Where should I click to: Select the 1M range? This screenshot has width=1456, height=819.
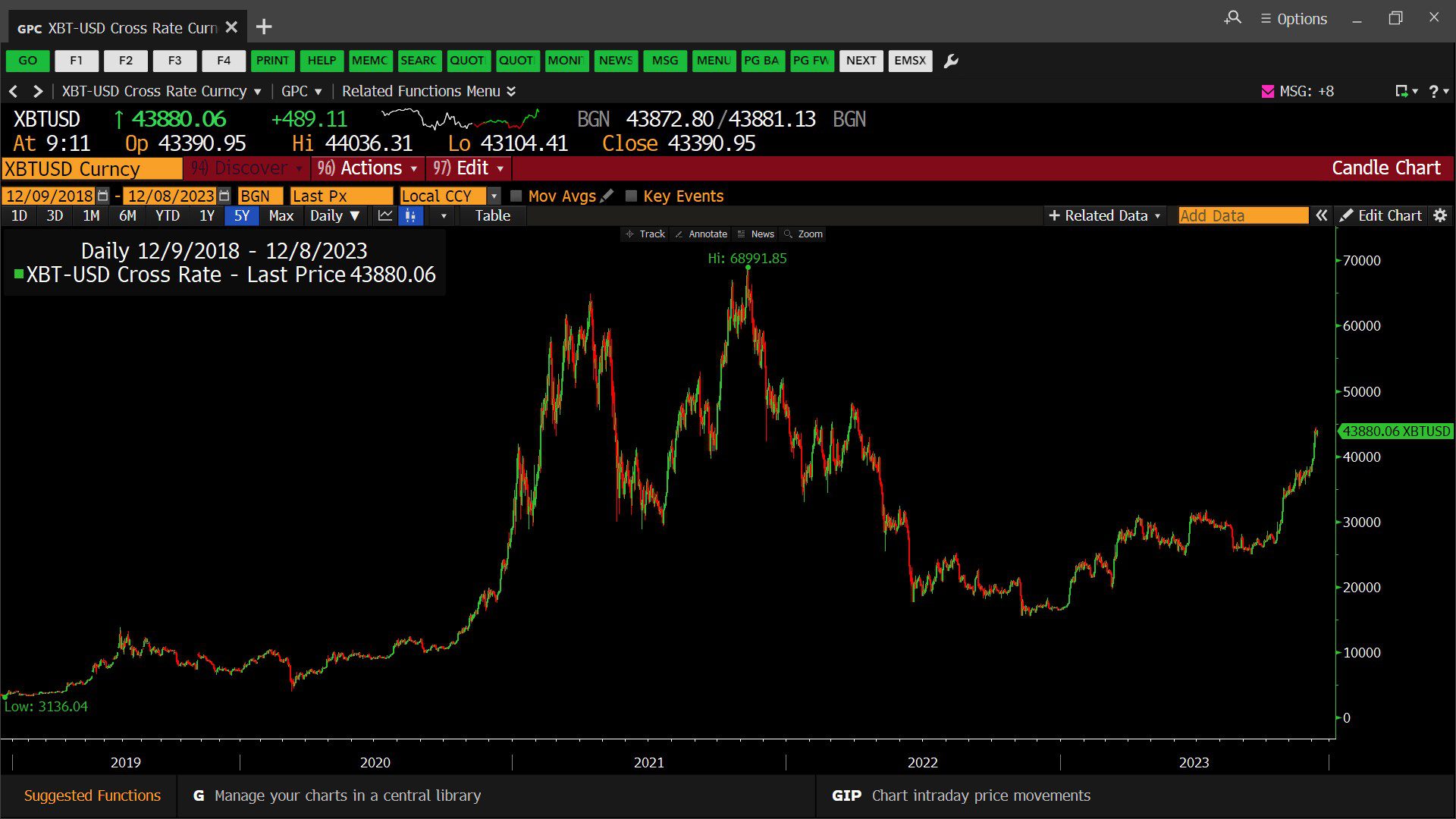click(x=91, y=215)
